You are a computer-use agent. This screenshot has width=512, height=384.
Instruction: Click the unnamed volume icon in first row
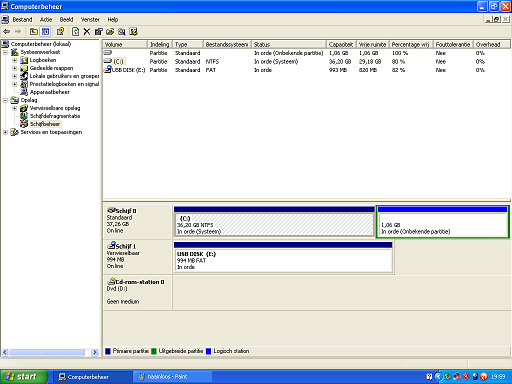tap(108, 53)
